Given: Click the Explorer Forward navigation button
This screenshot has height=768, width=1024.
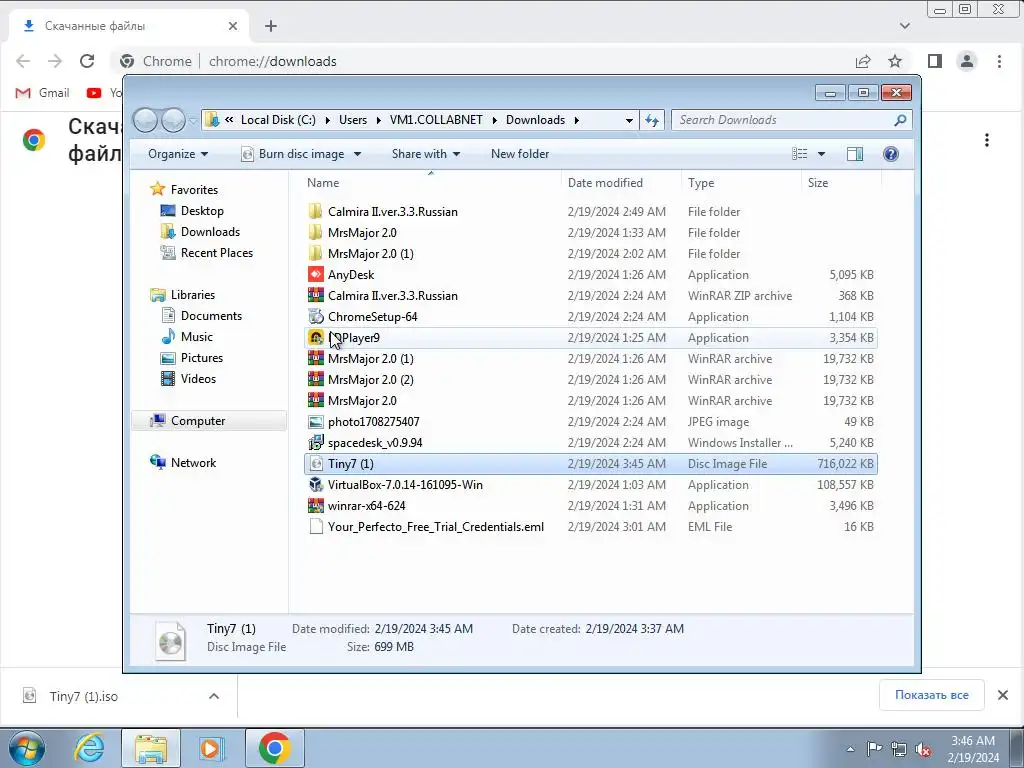Looking at the screenshot, I should [x=173, y=120].
